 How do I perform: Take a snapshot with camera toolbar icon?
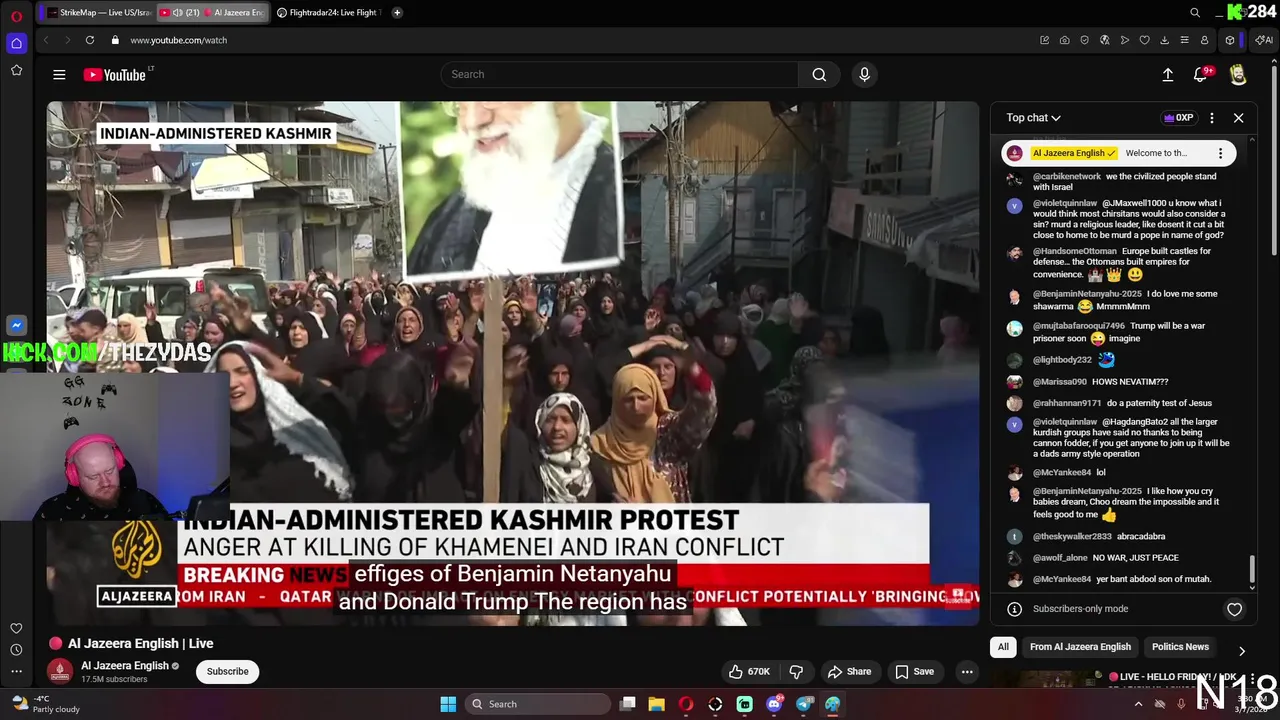(1064, 40)
